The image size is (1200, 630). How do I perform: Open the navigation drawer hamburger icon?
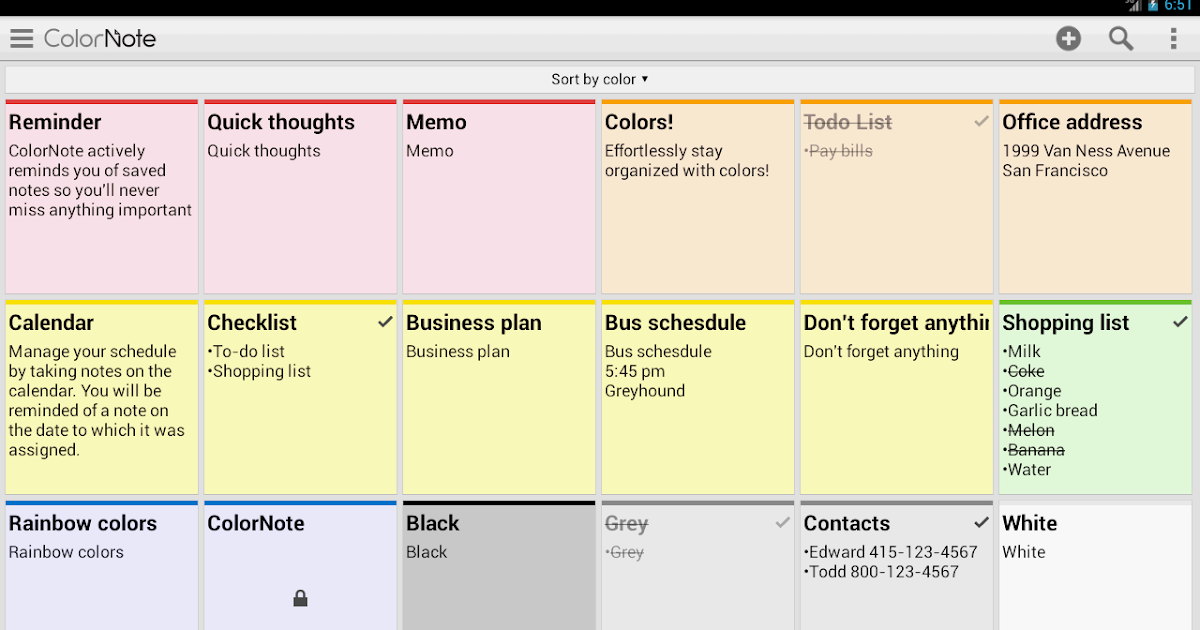point(21,38)
